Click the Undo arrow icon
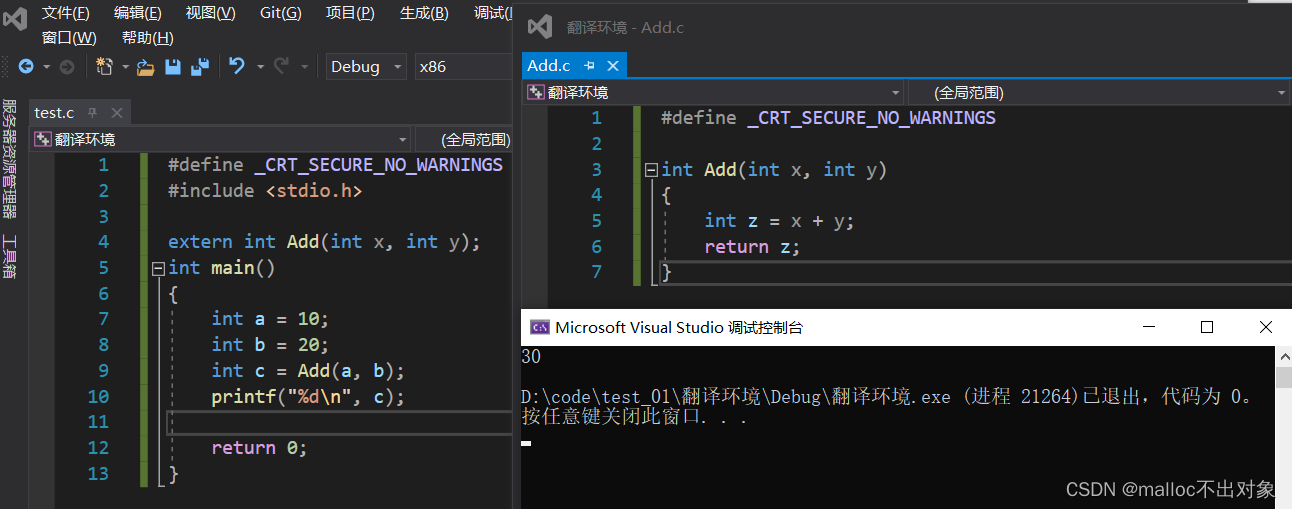1292x509 pixels. pyautogui.click(x=236, y=67)
